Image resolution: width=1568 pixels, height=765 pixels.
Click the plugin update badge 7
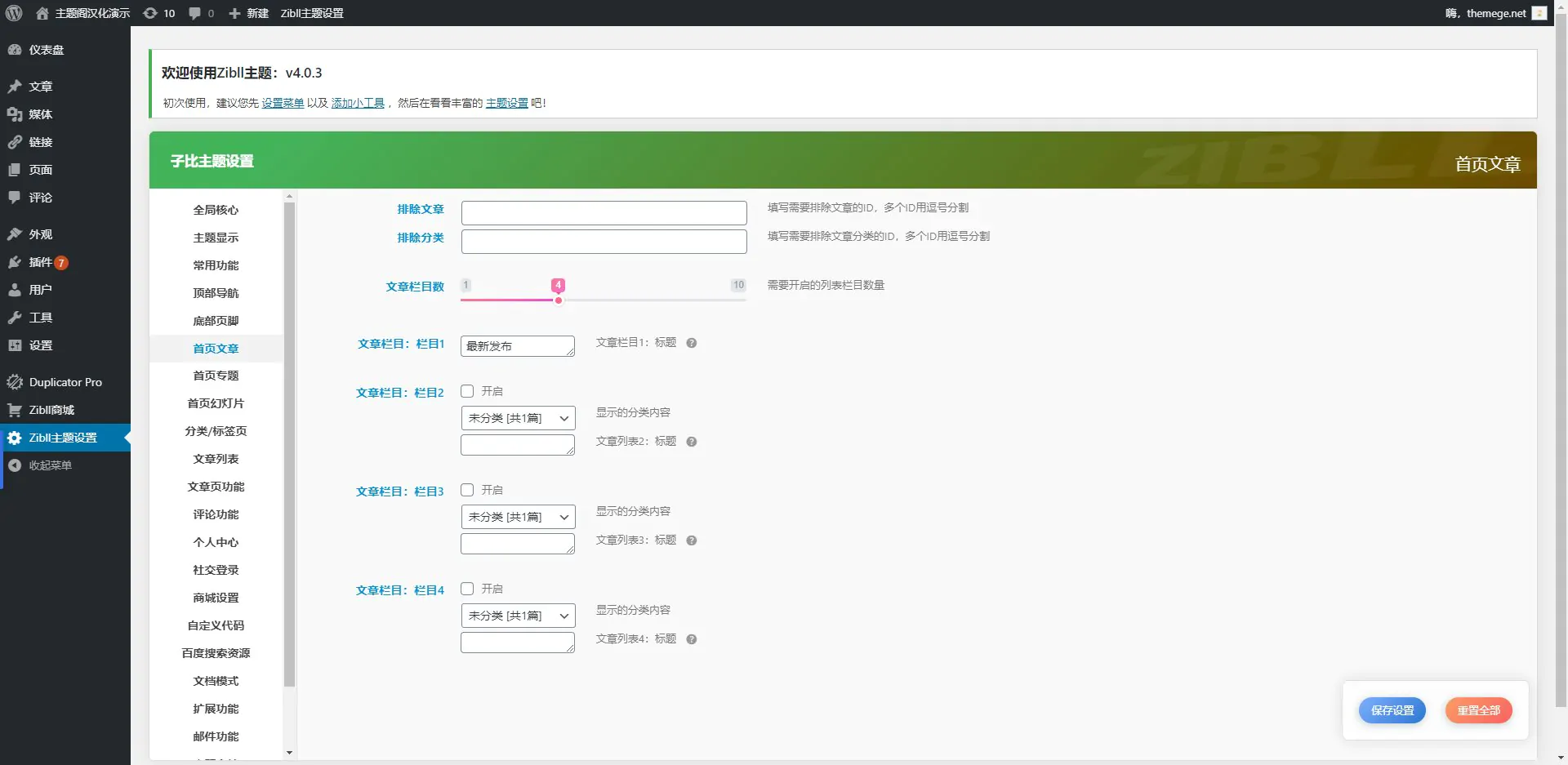coord(61,263)
